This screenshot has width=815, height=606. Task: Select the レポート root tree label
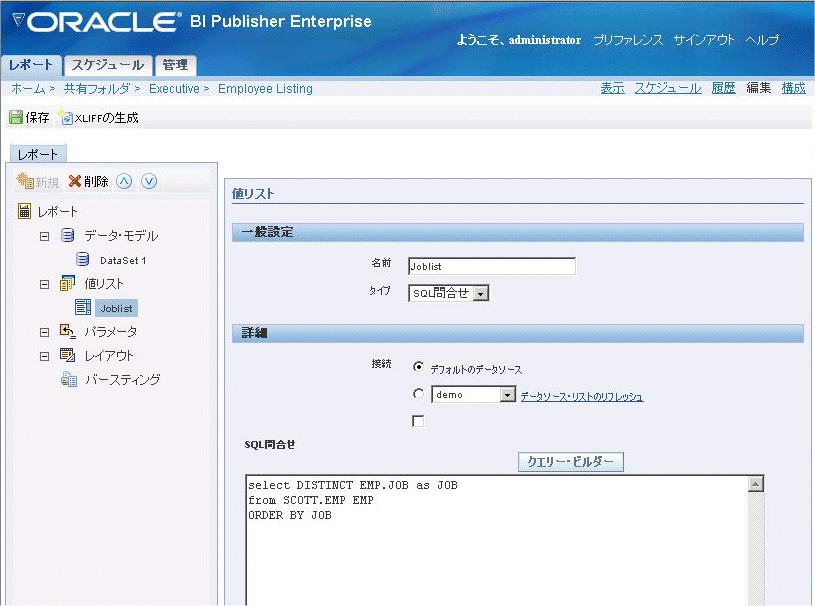58,212
